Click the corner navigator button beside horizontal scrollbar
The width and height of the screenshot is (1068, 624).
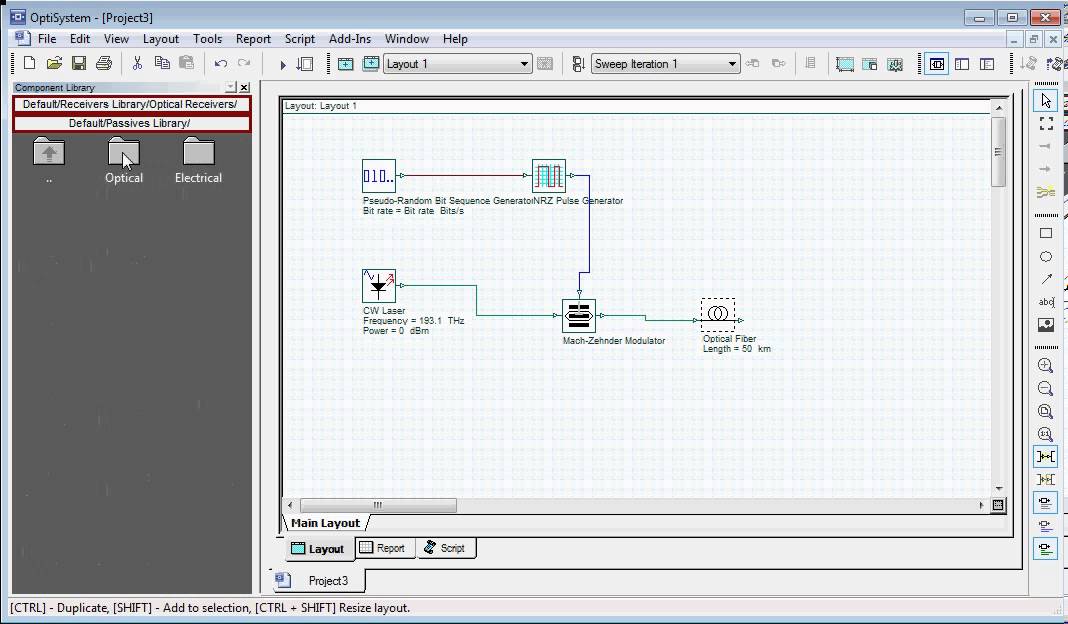pos(998,505)
